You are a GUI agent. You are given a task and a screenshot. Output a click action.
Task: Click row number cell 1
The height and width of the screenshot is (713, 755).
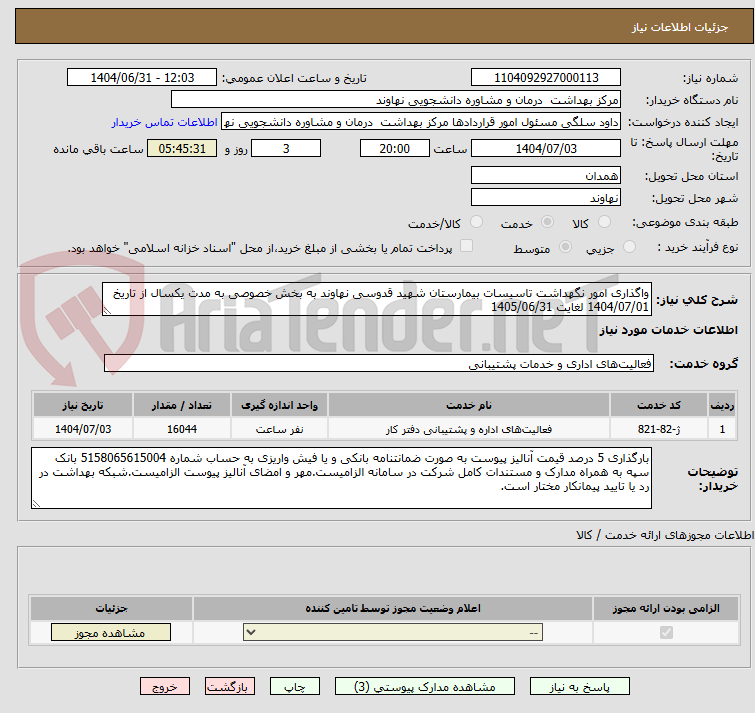pos(722,428)
